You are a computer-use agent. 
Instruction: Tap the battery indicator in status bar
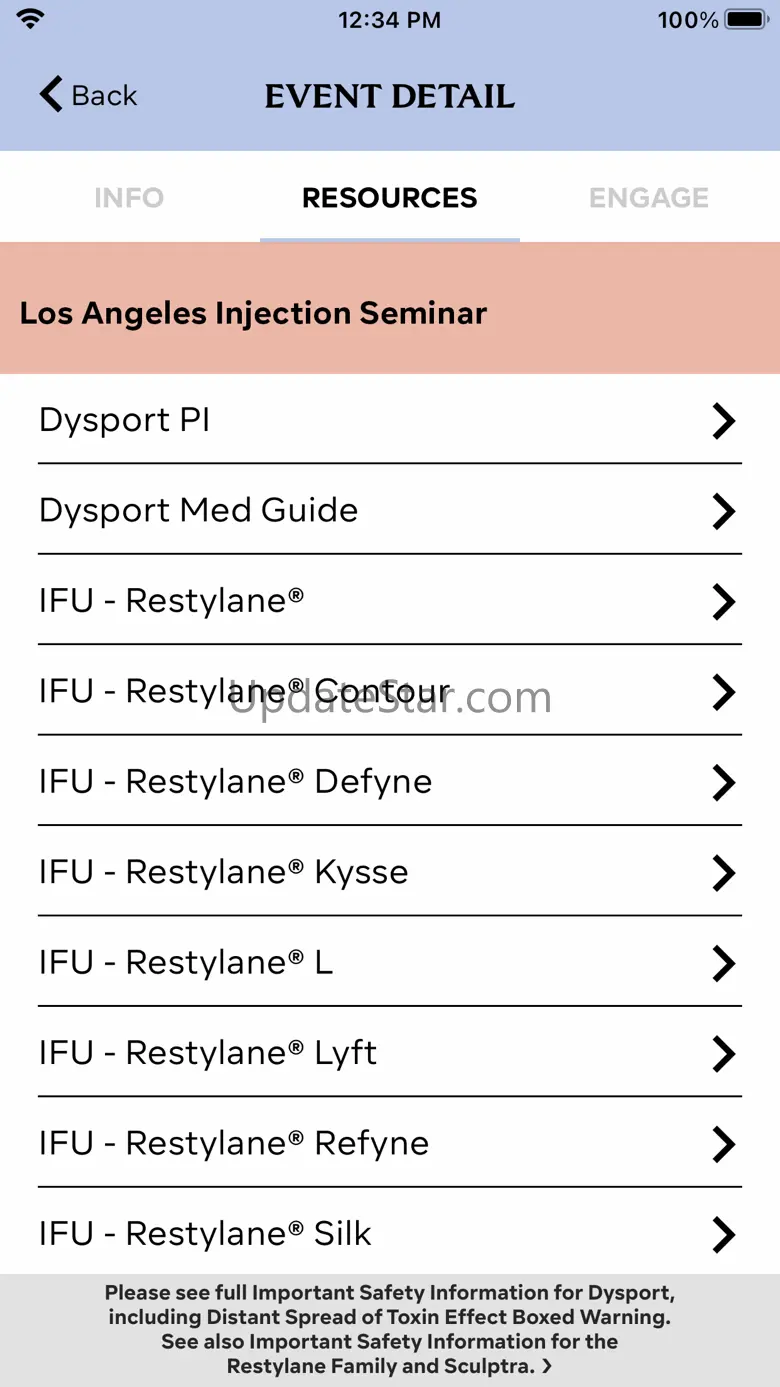[745, 20]
